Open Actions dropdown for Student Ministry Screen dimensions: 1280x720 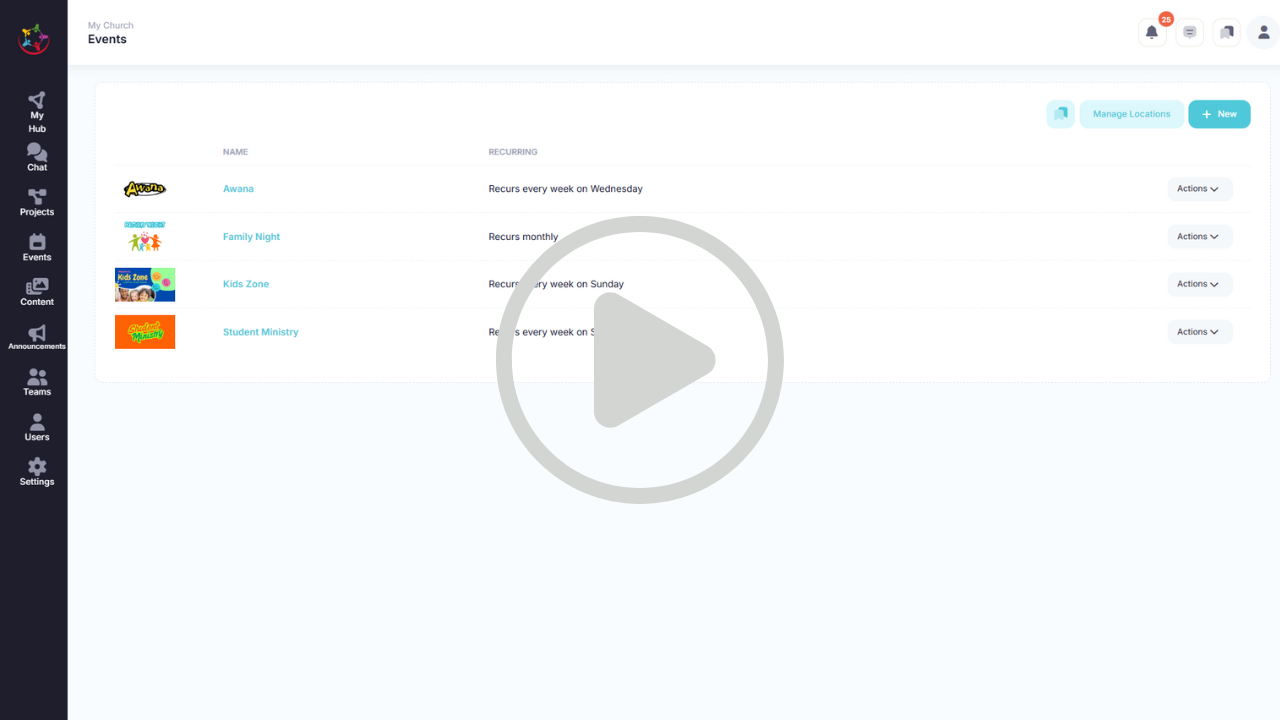1199,332
